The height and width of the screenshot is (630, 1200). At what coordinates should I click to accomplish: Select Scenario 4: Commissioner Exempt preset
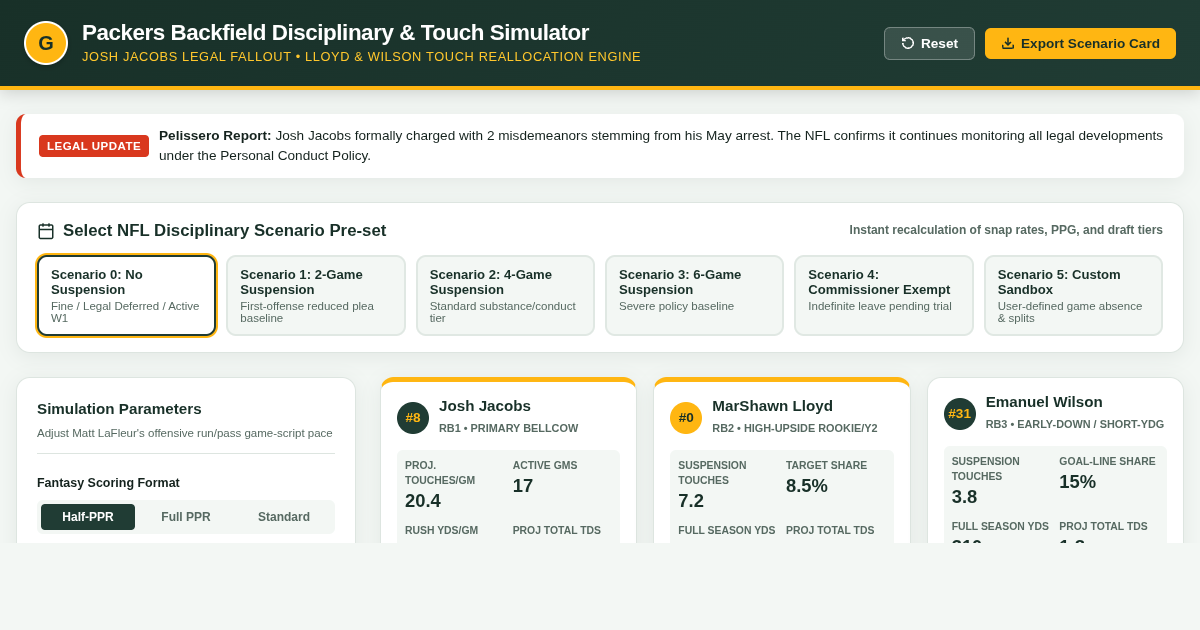tap(884, 295)
